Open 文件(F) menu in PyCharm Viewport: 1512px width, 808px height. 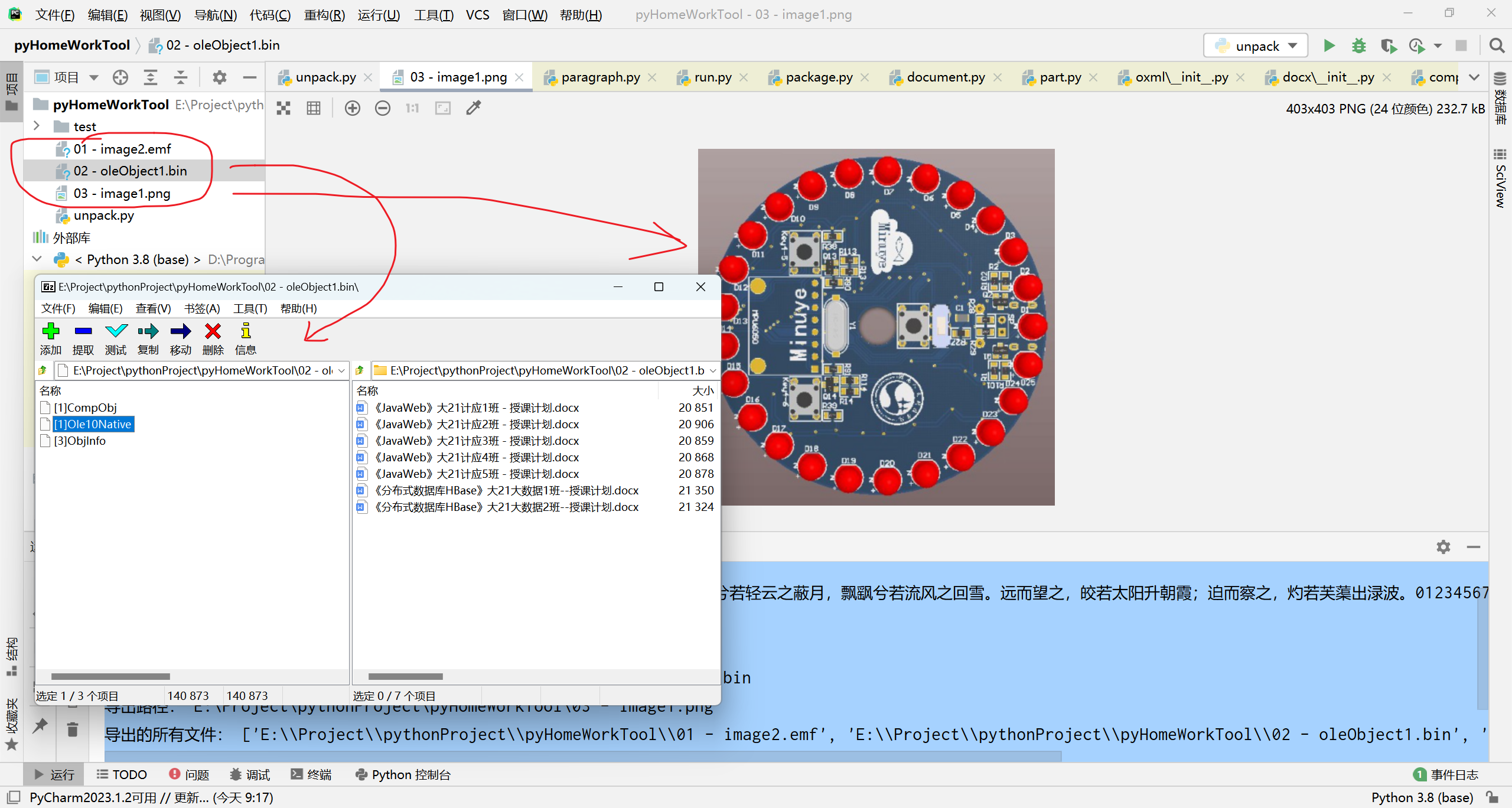tap(55, 15)
